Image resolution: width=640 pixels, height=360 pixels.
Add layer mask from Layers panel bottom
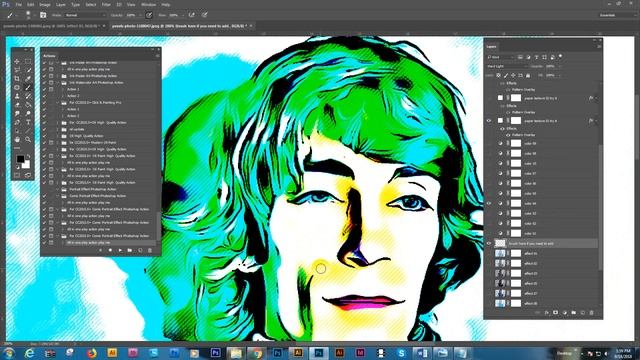click(555, 313)
